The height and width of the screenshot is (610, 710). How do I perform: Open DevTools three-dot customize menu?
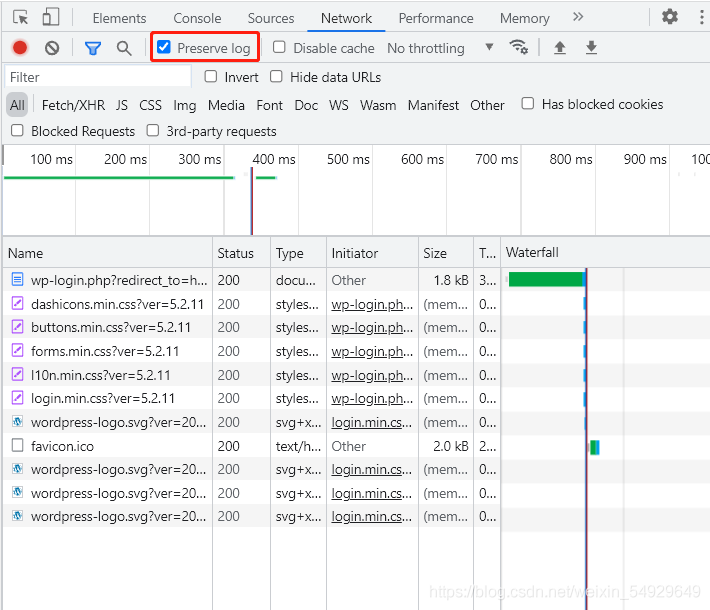(701, 17)
